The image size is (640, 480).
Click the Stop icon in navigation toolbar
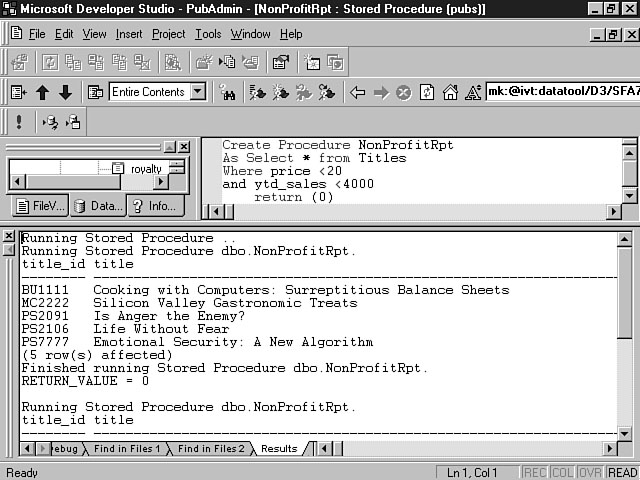403,92
